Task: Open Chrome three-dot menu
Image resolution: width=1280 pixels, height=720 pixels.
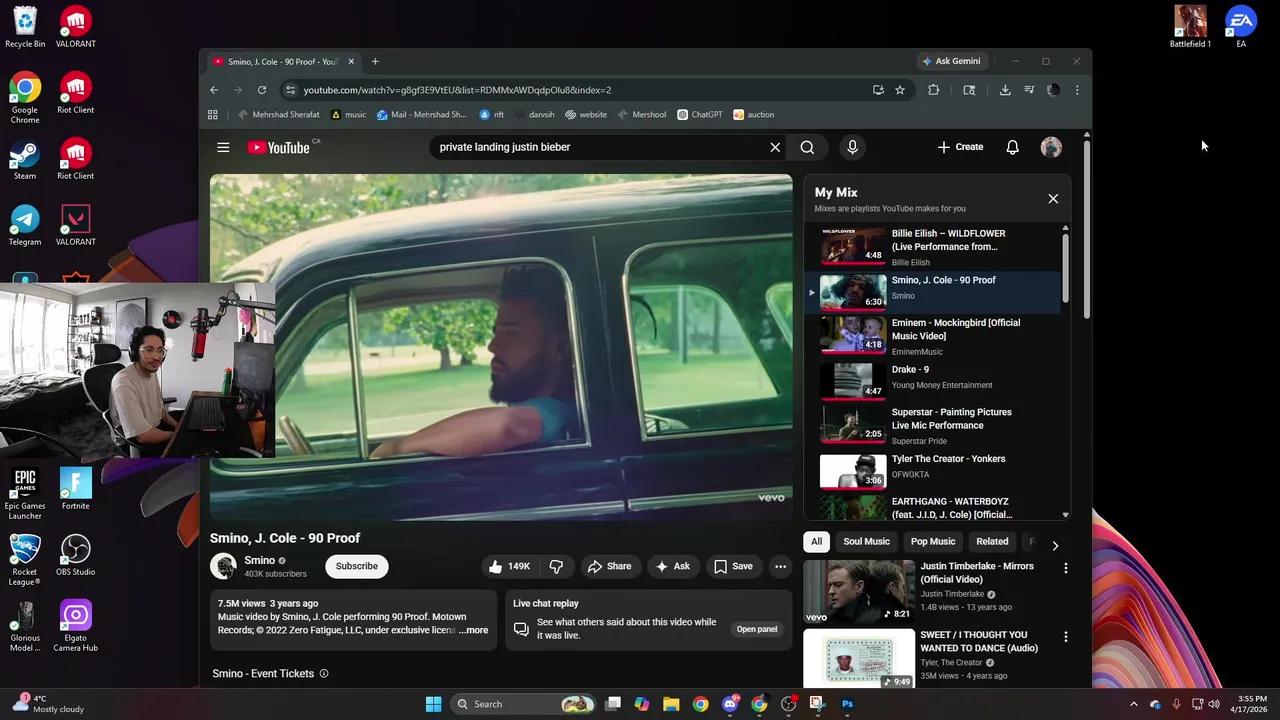Action: pyautogui.click(x=1077, y=90)
